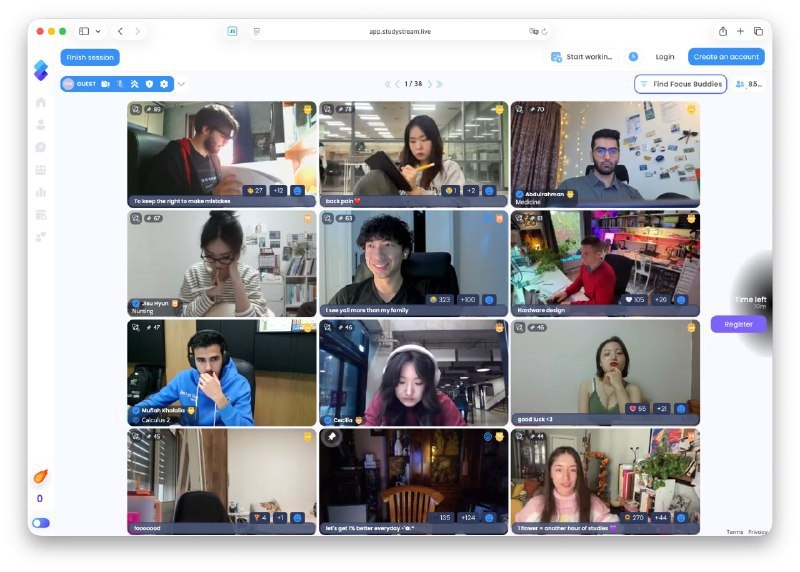The height and width of the screenshot is (572, 800).
Task: Add an emoji reaction on the 'good luck <3' tile
Action: 681,408
